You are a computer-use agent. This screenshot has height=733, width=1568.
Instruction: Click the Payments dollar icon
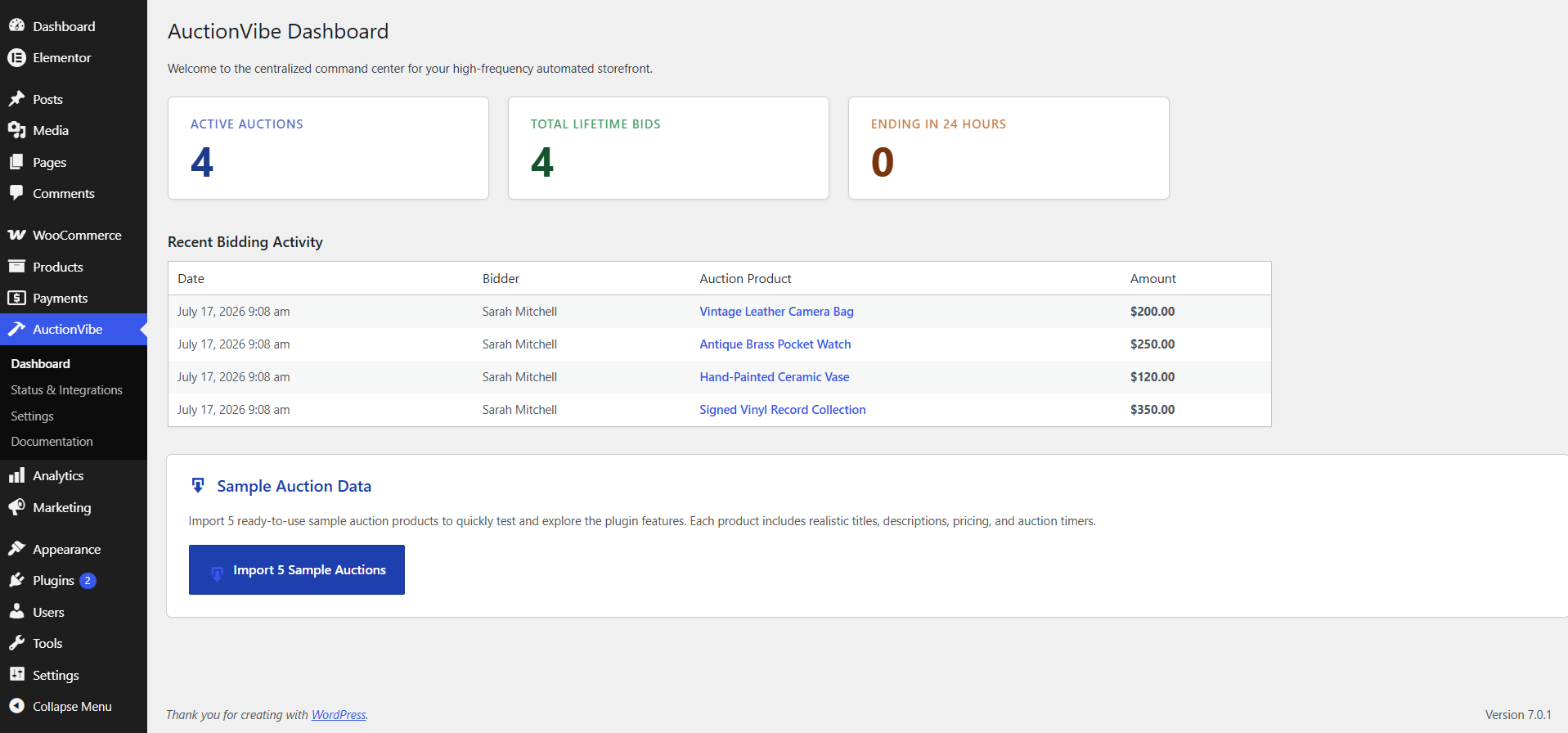(x=16, y=298)
